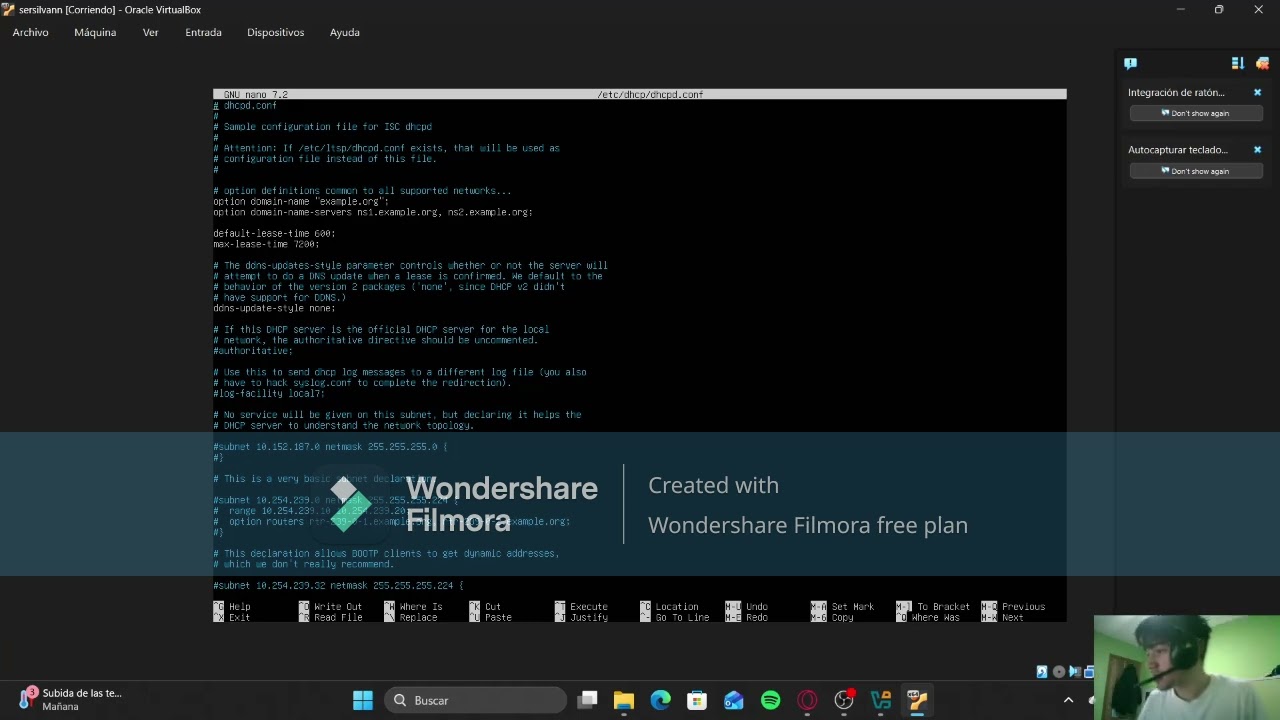Click the ddns-update-style none; line
The width and height of the screenshot is (1280, 720).
[274, 308]
